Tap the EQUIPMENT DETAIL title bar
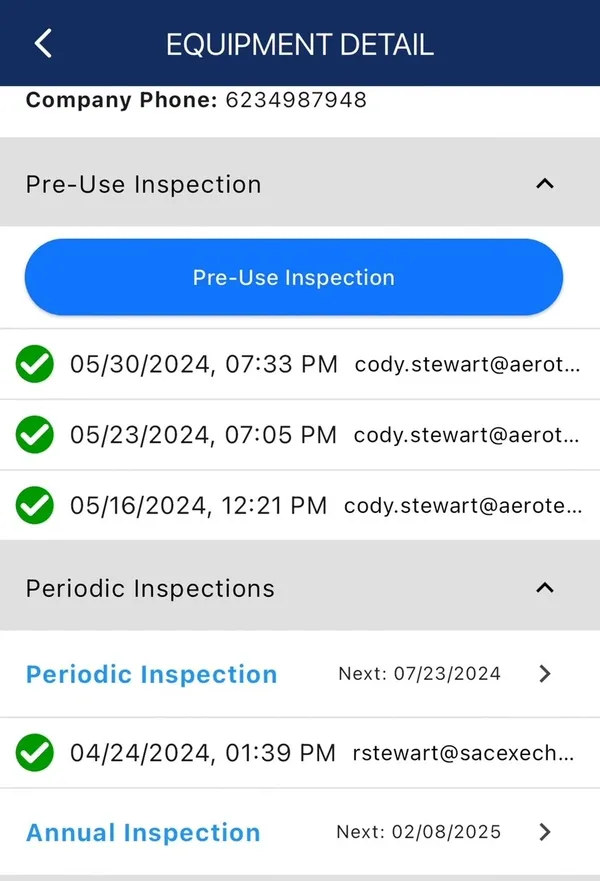This screenshot has width=600, height=881. tap(299, 43)
